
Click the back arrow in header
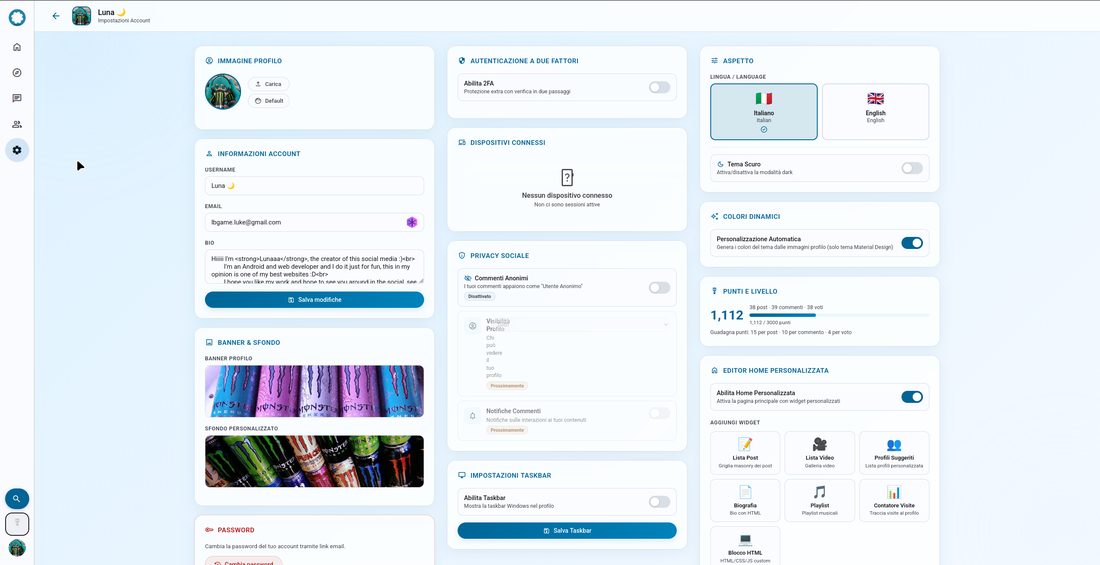[56, 15]
